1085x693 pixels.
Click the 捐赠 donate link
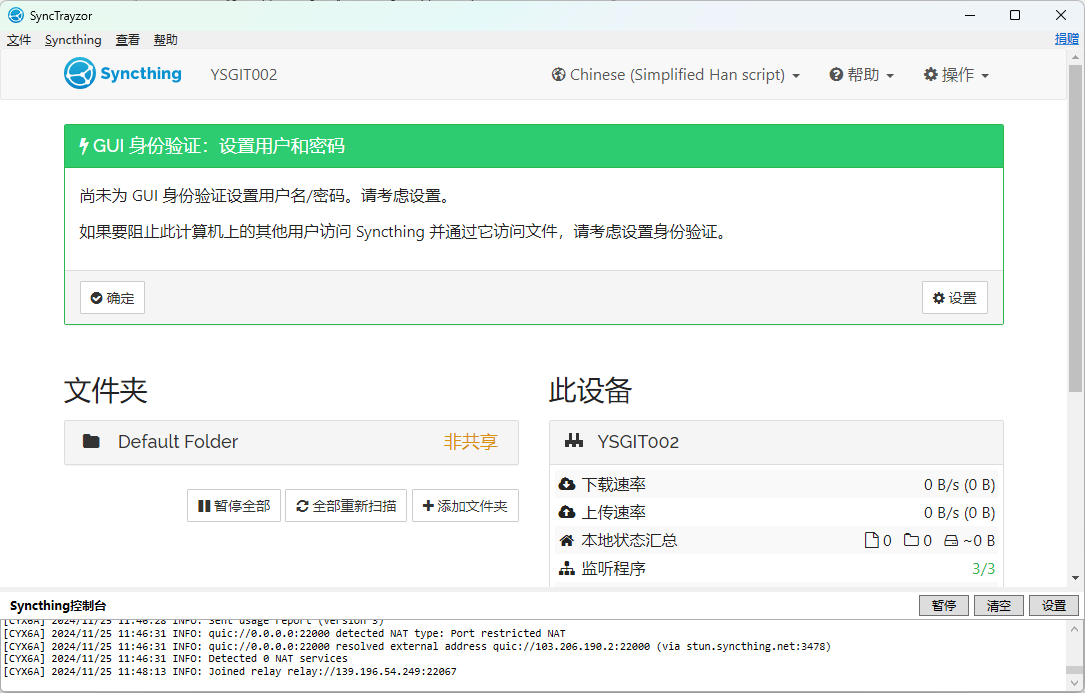(1066, 39)
